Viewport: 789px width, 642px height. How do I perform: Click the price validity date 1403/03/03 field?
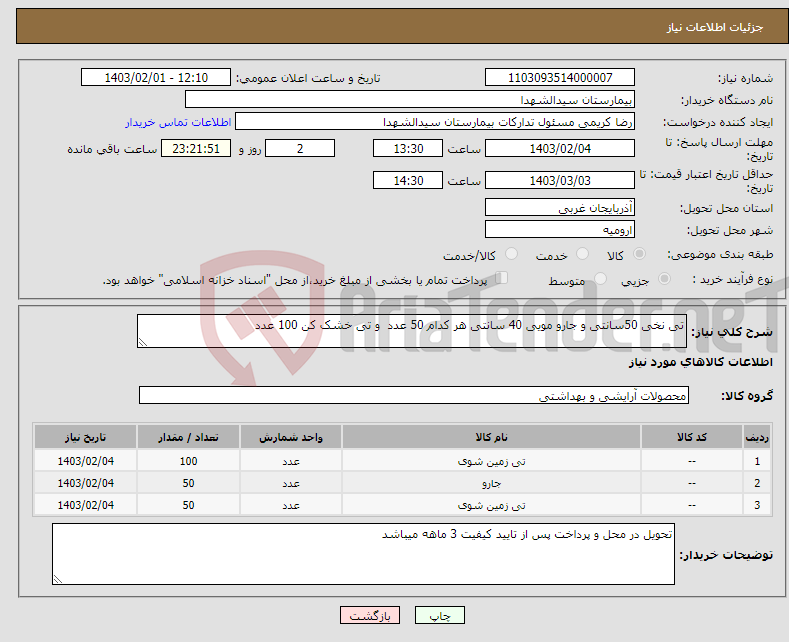click(560, 180)
